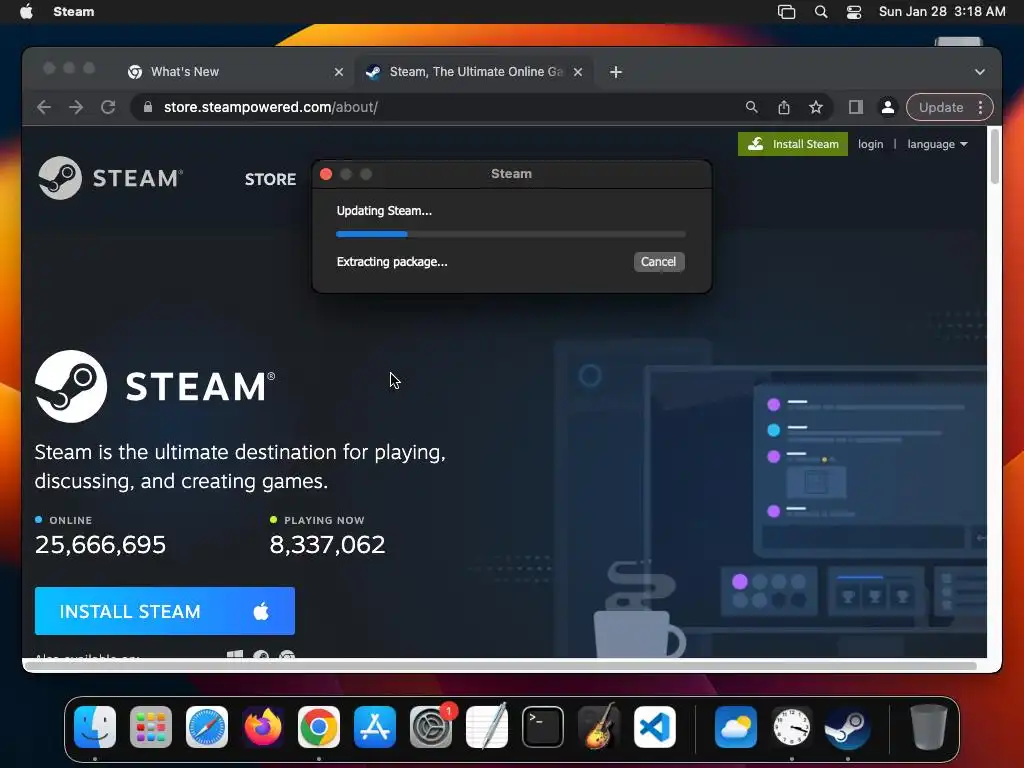Open Spotlight search in menu bar

click(821, 12)
